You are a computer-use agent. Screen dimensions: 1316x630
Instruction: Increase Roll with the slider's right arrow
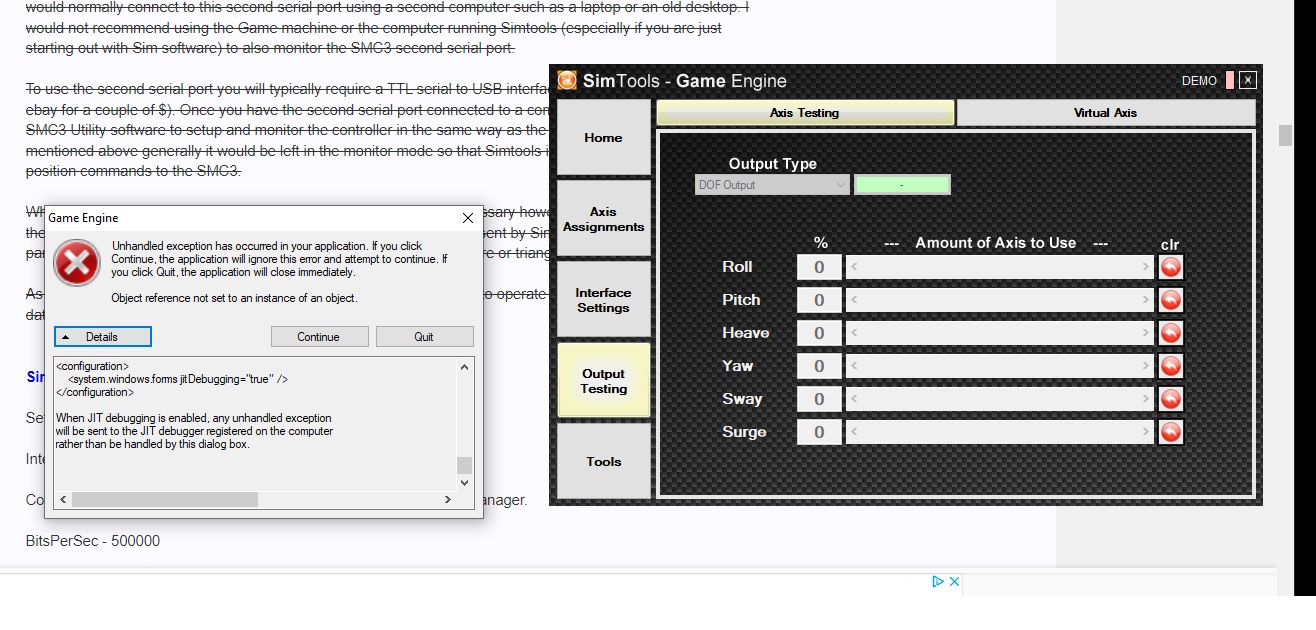tap(1146, 267)
